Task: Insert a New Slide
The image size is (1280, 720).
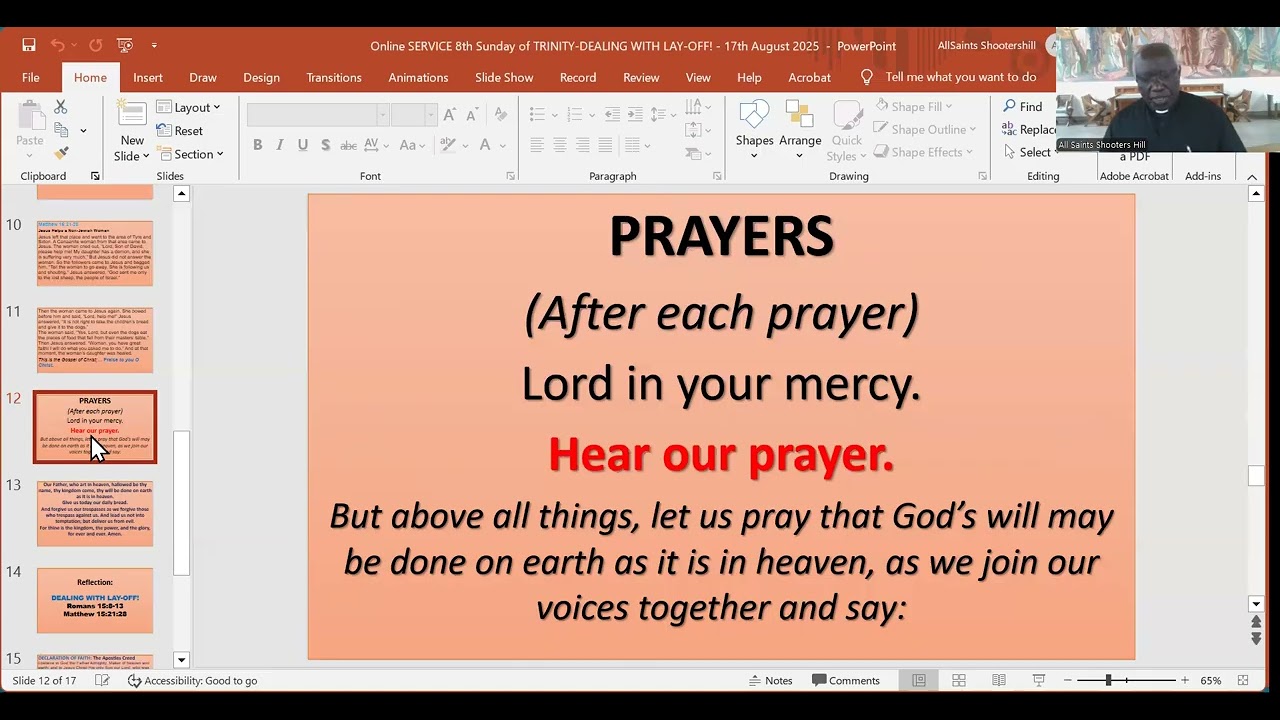Action: coord(132,130)
